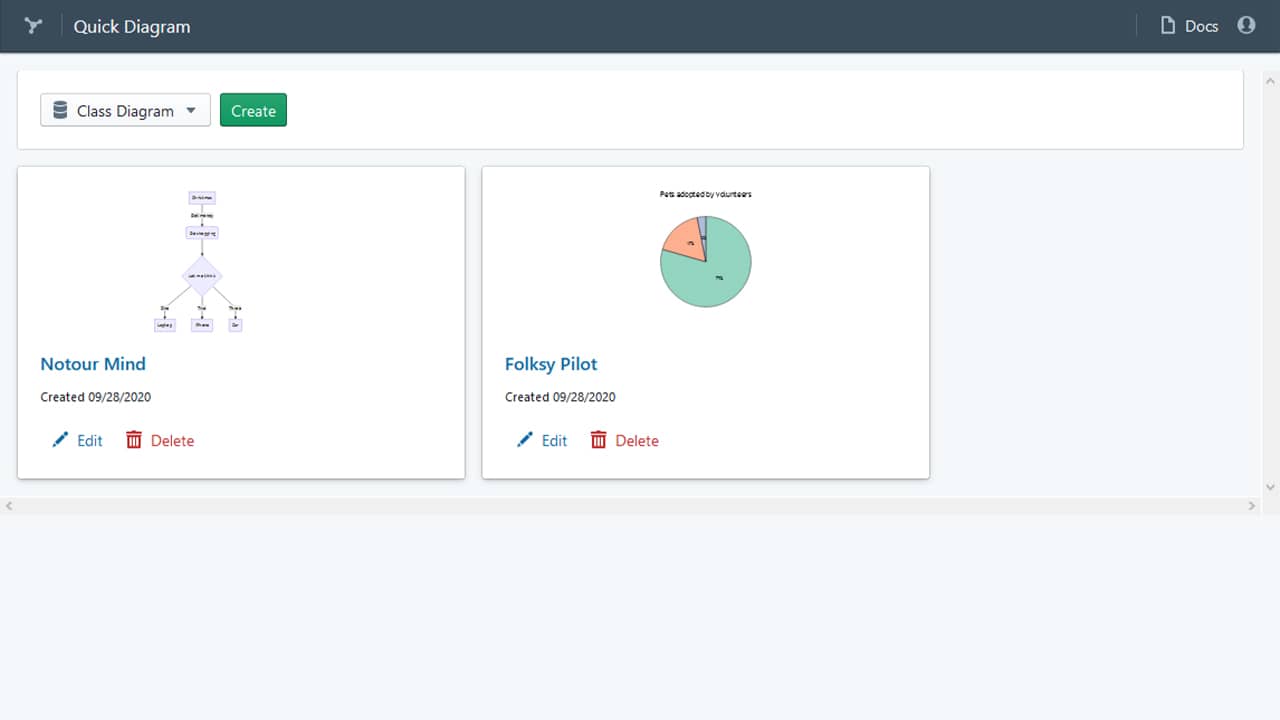
Task: Click the database icon in the diagram selector
Action: point(60,110)
